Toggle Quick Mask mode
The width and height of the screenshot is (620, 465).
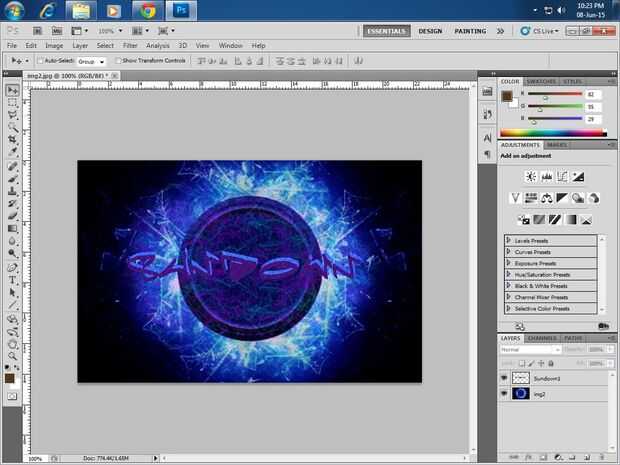pyautogui.click(x=12, y=396)
